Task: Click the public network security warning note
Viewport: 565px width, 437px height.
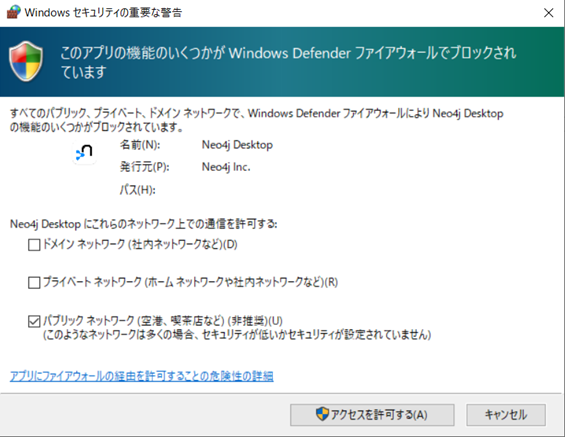Action: [237, 335]
